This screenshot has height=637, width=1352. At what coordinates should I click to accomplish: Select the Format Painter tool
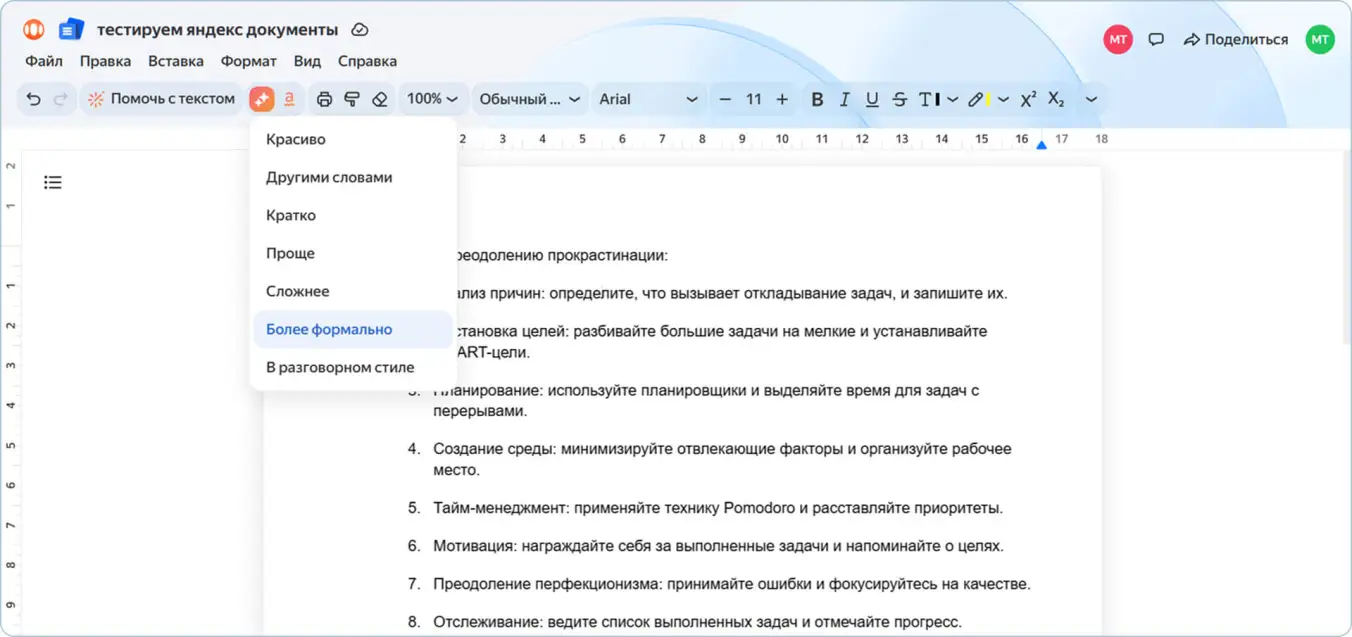pos(352,98)
